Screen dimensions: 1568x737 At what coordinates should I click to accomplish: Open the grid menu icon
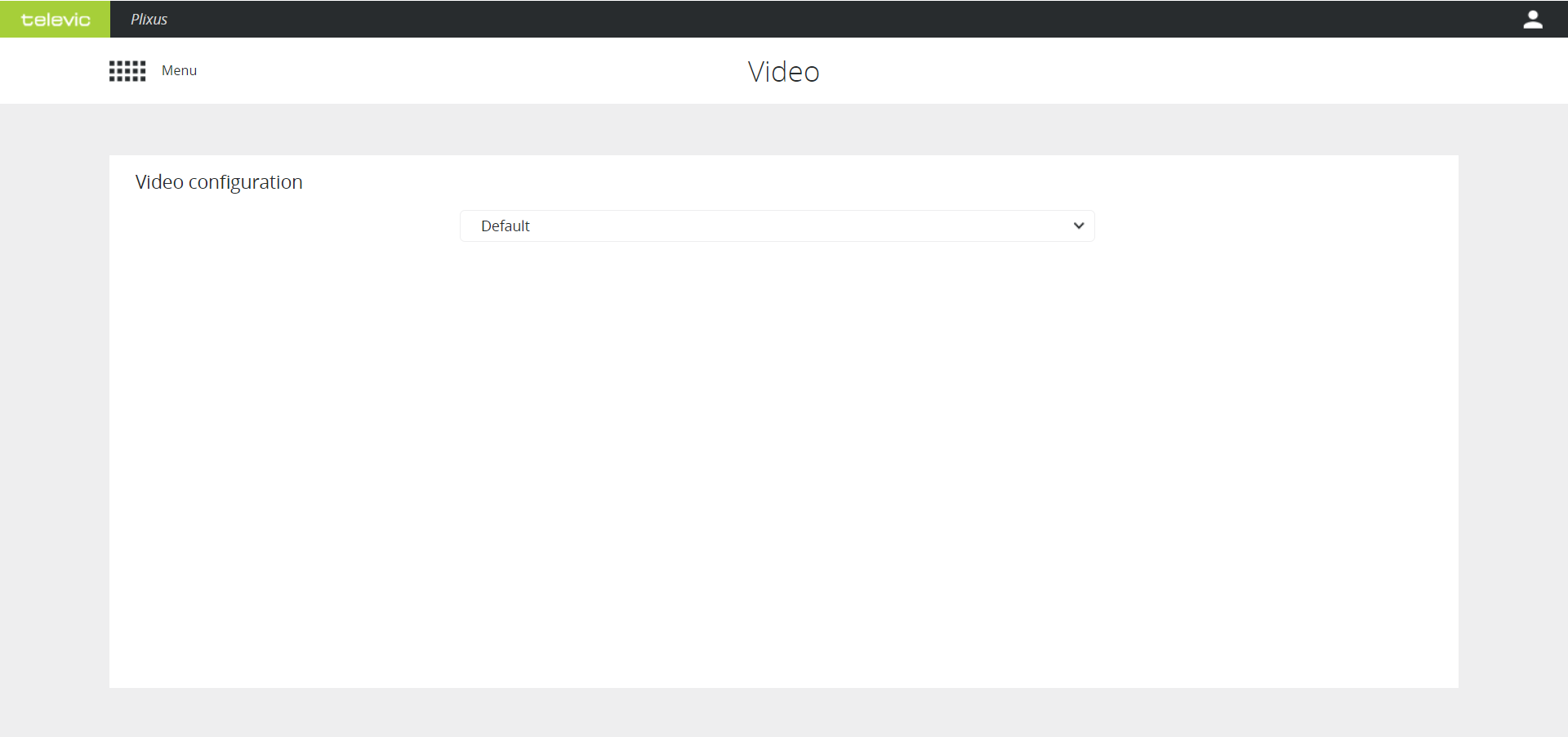tap(127, 71)
